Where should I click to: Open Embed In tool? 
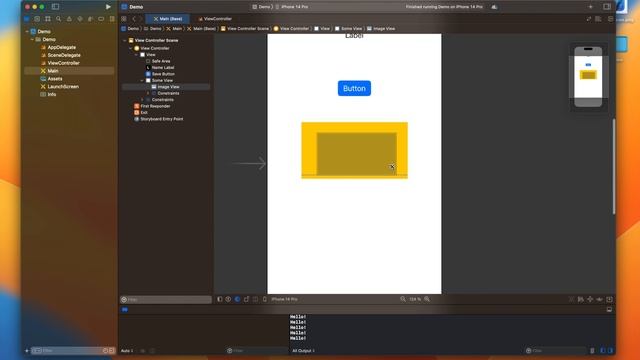609,300
